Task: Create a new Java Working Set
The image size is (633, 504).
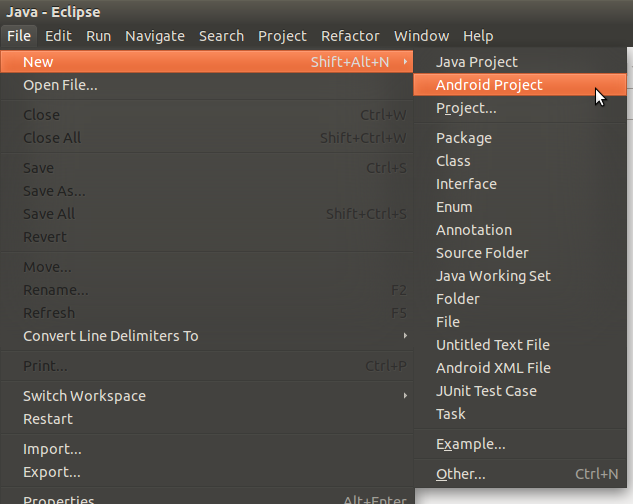Action: 520,276
